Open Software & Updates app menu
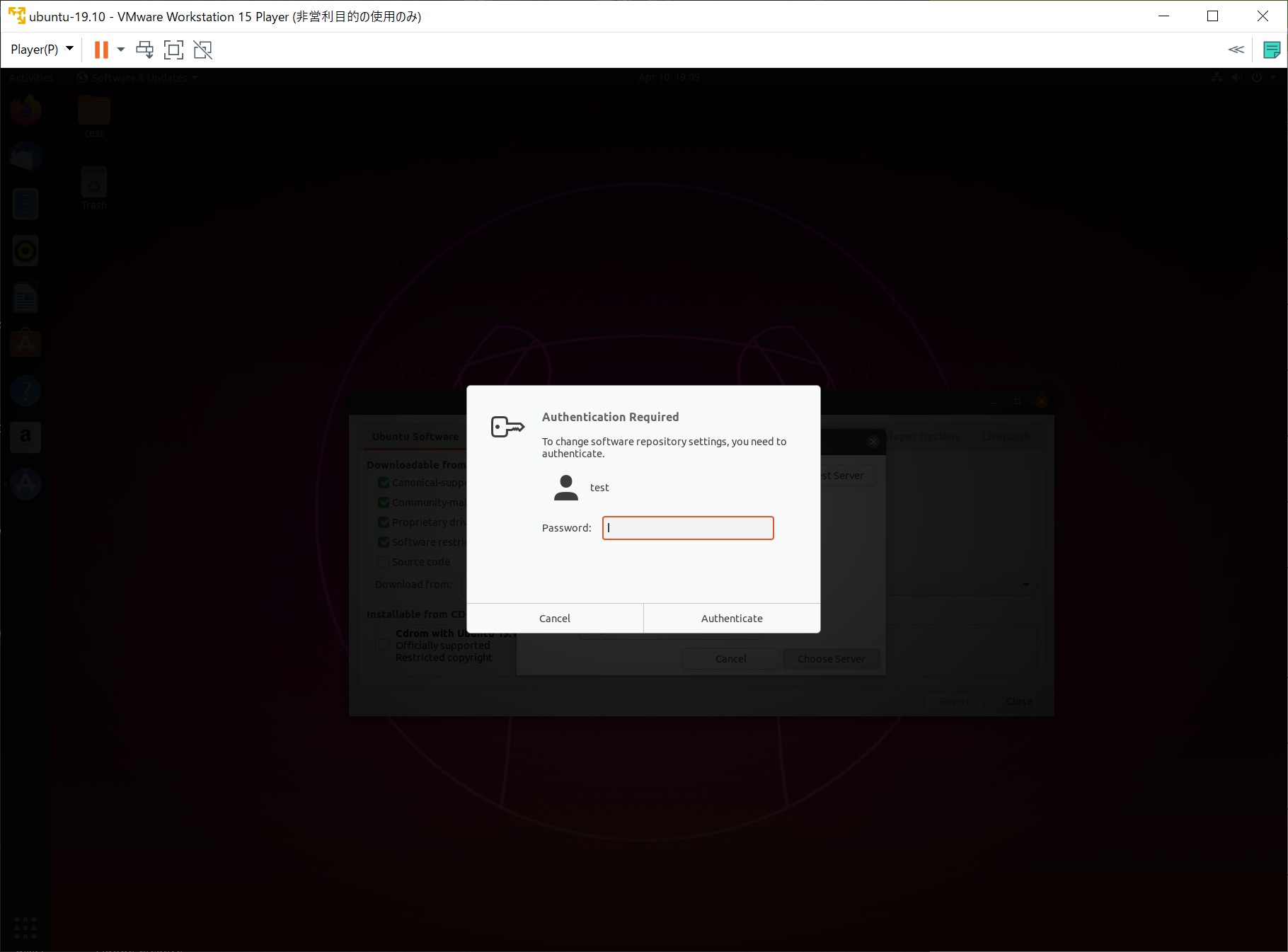This screenshot has width=1288, height=952. [x=137, y=78]
